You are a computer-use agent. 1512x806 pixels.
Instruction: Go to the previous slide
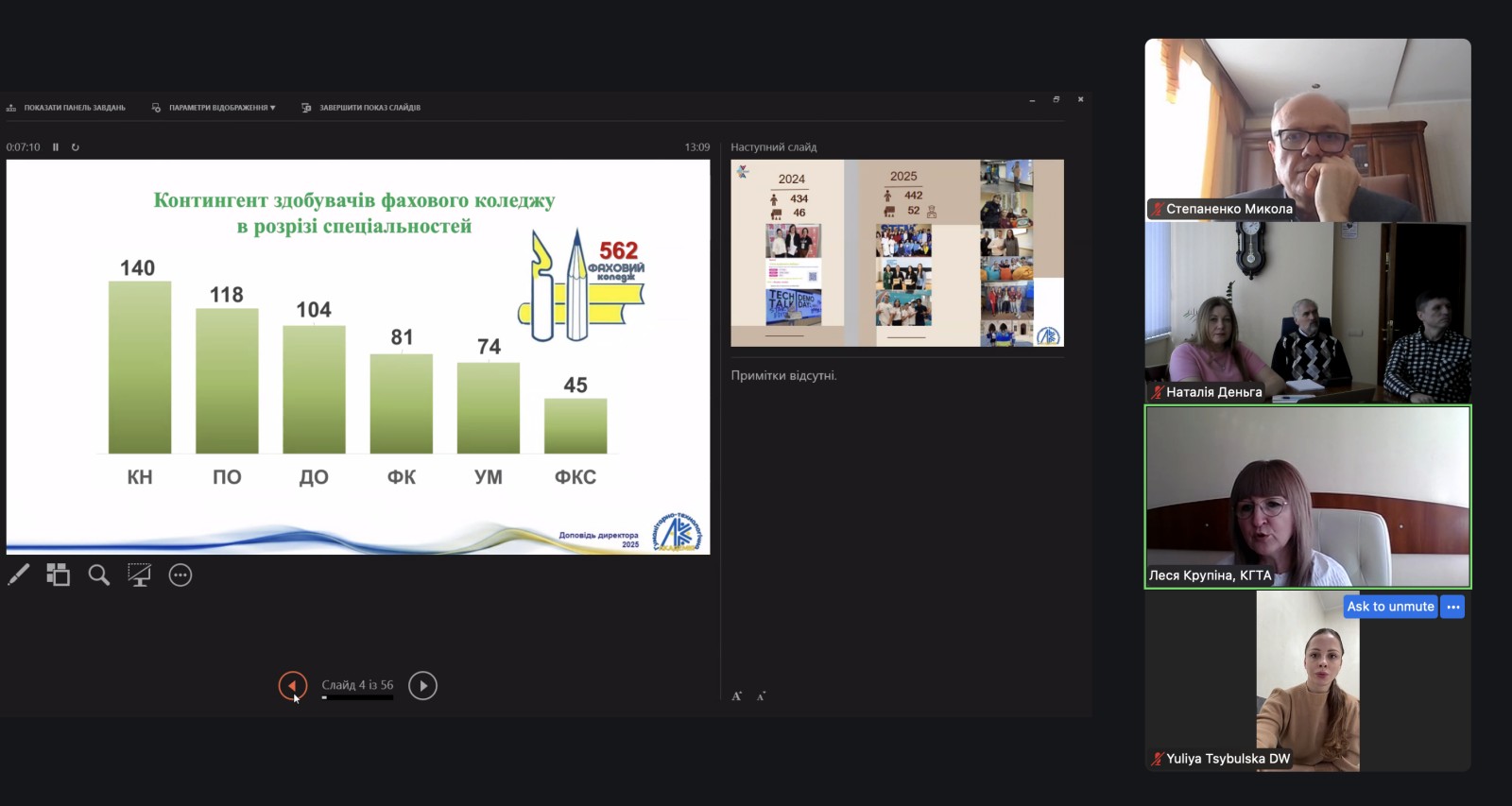[x=293, y=685]
